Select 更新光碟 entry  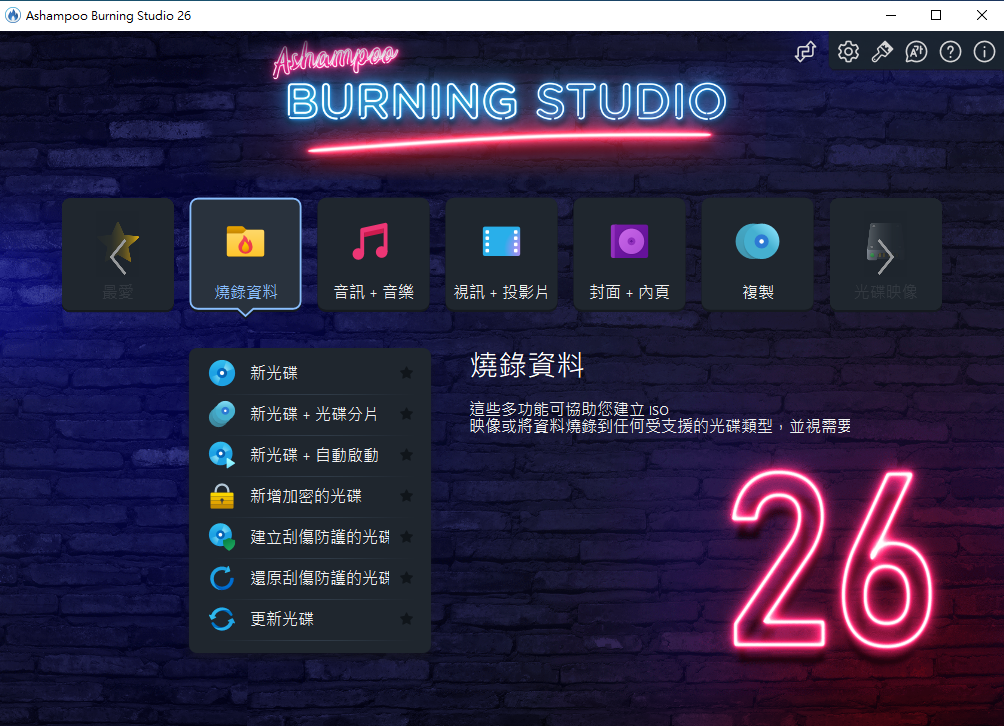click(310, 618)
